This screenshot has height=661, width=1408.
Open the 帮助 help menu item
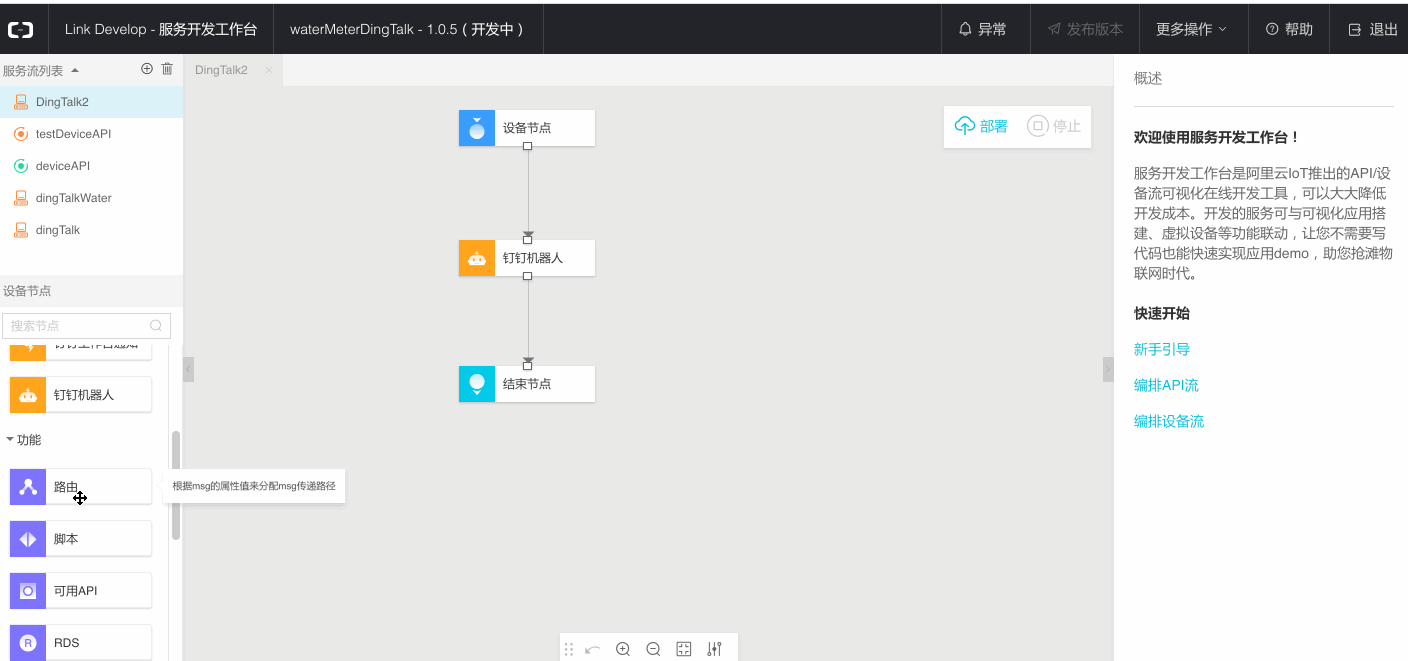point(1289,29)
